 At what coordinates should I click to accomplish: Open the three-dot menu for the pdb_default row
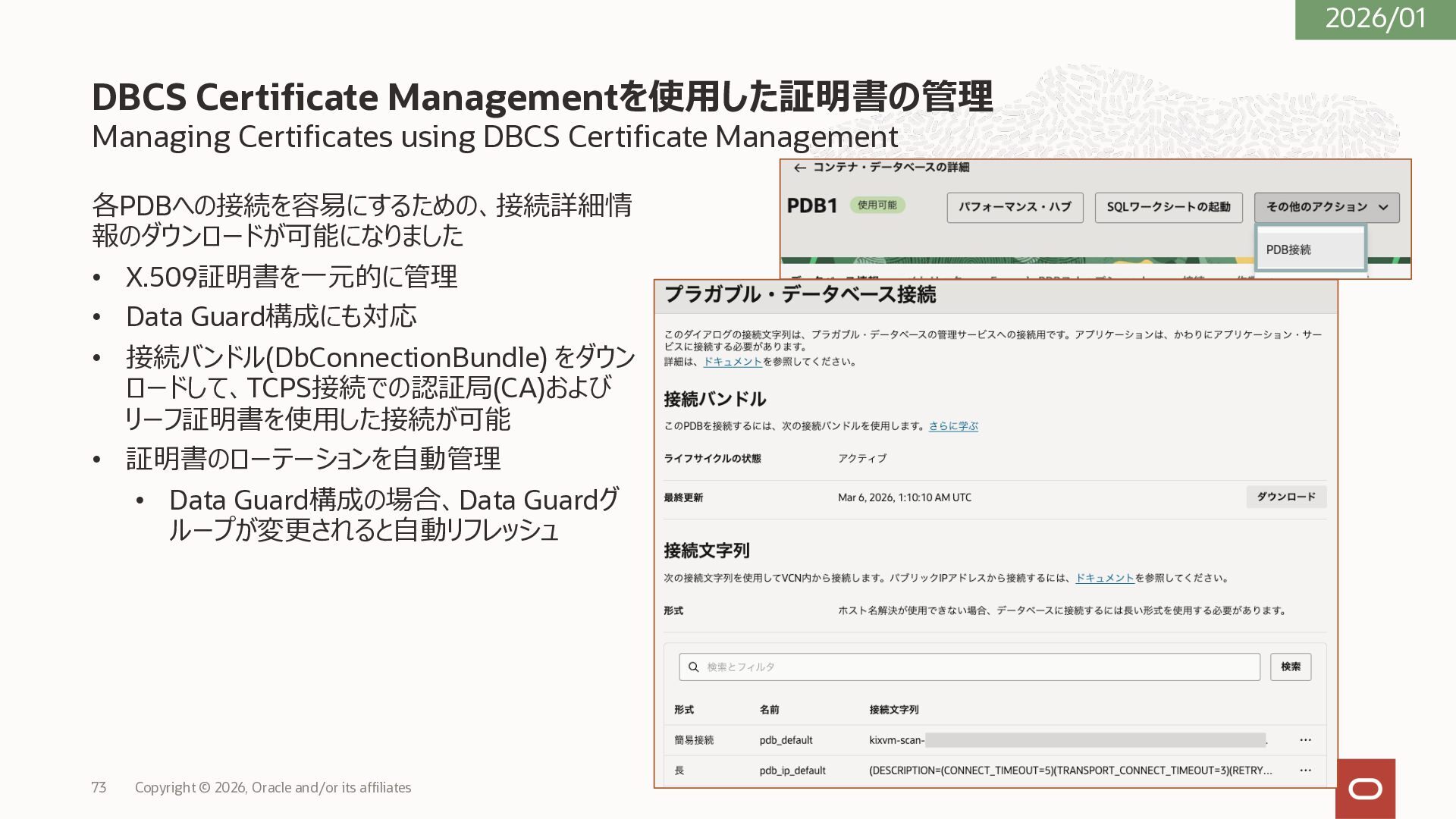pos(1305,740)
